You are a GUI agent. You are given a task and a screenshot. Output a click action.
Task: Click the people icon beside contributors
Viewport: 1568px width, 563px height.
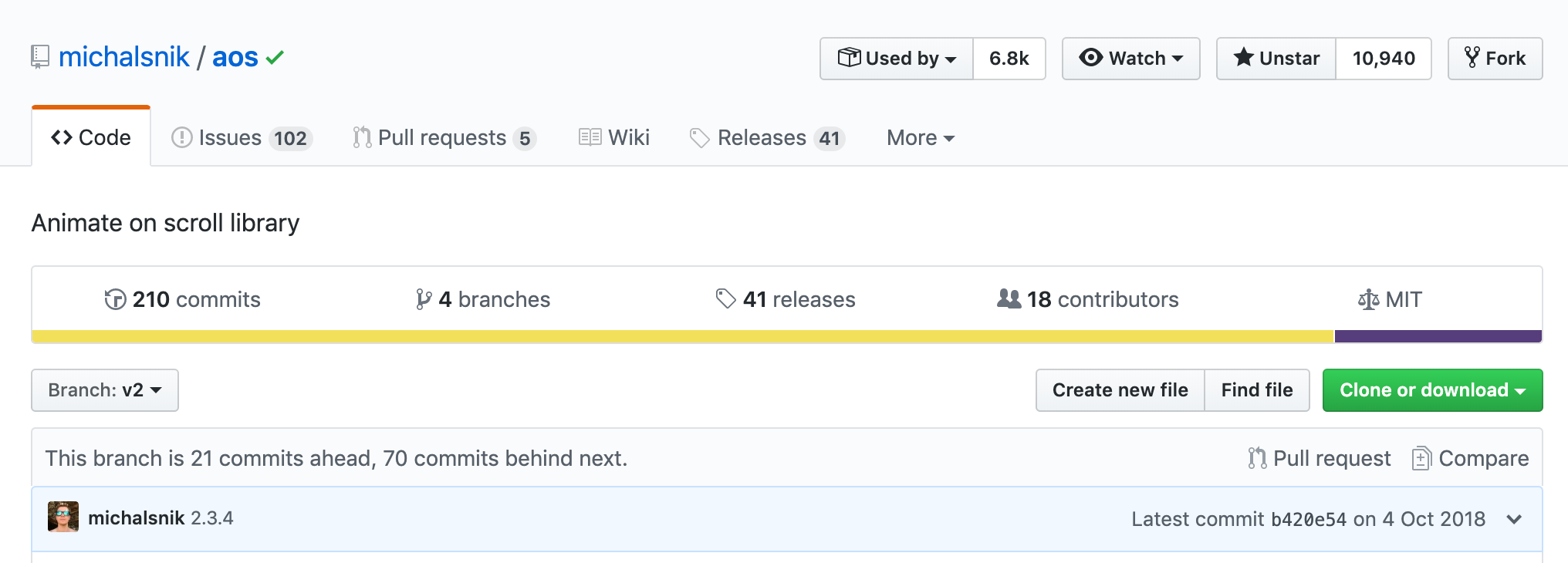point(1009,298)
